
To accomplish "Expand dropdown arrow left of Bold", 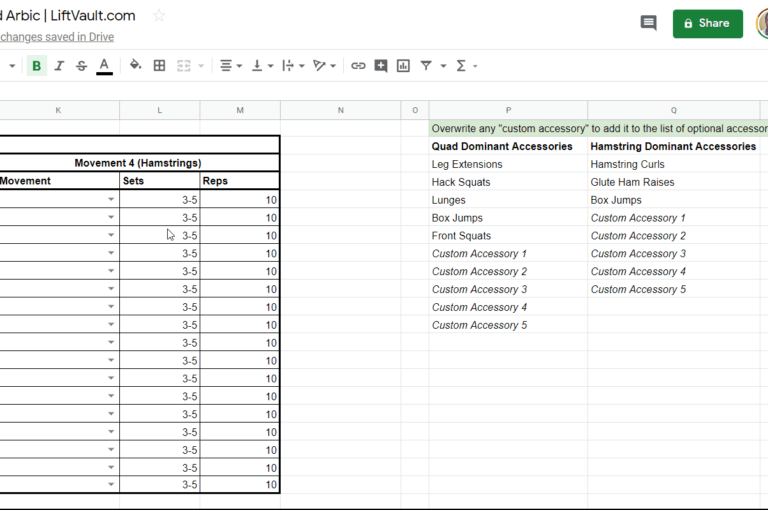I will (x=12, y=66).
